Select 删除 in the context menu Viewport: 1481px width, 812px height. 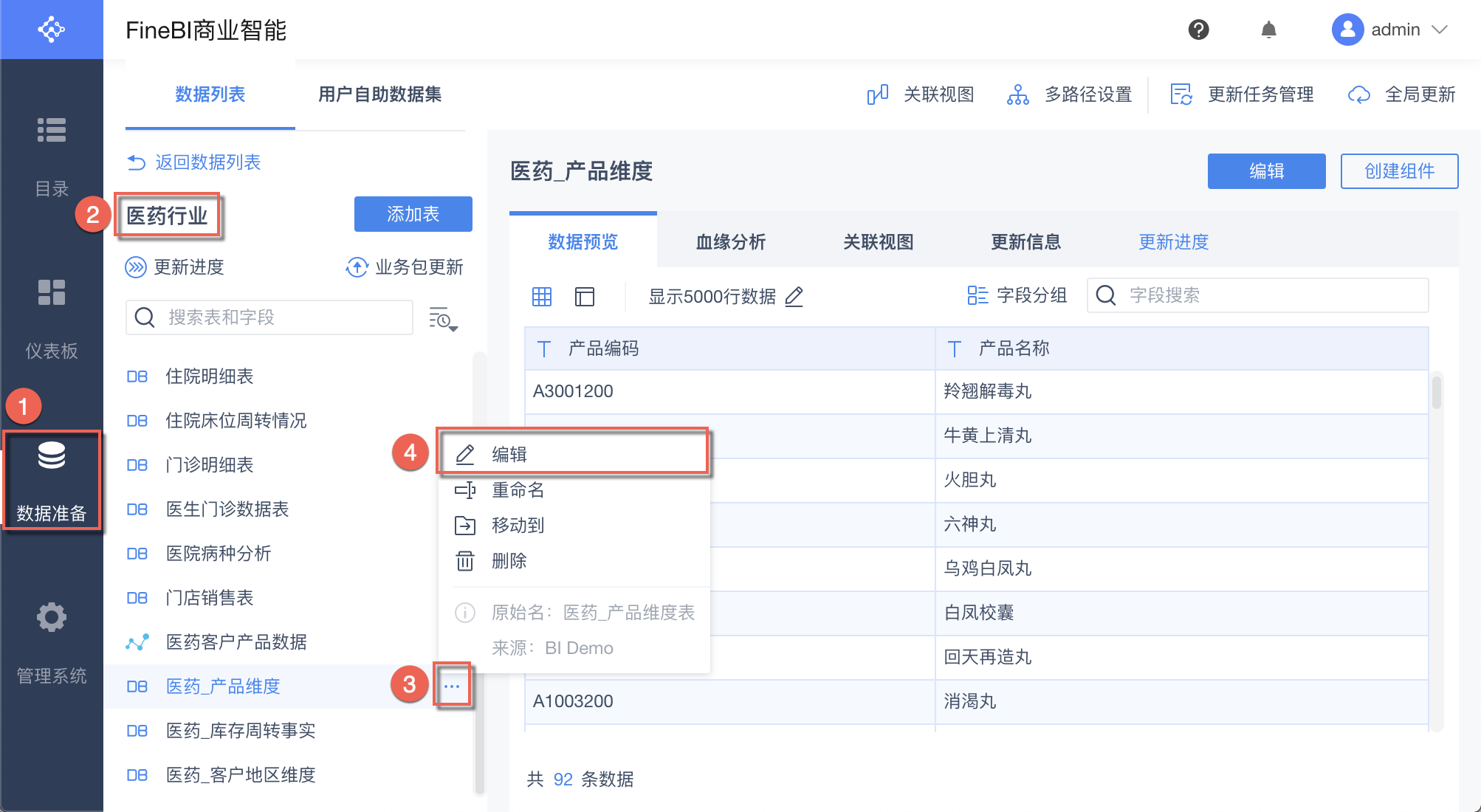(509, 561)
